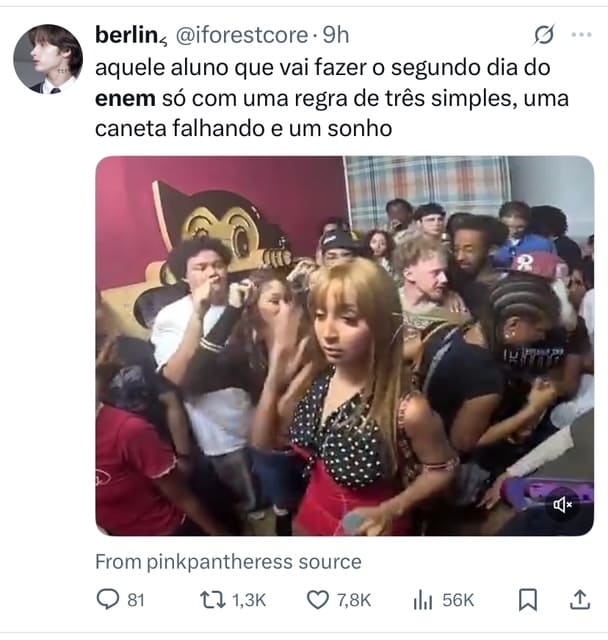Image resolution: width=608 pixels, height=640 pixels.
Task: Play the party video in the tweet
Action: (x=344, y=345)
